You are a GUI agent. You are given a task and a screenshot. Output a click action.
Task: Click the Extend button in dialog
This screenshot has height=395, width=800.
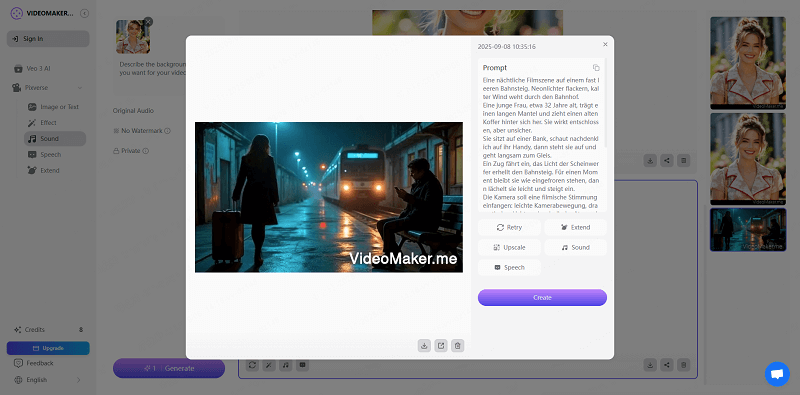tap(576, 228)
